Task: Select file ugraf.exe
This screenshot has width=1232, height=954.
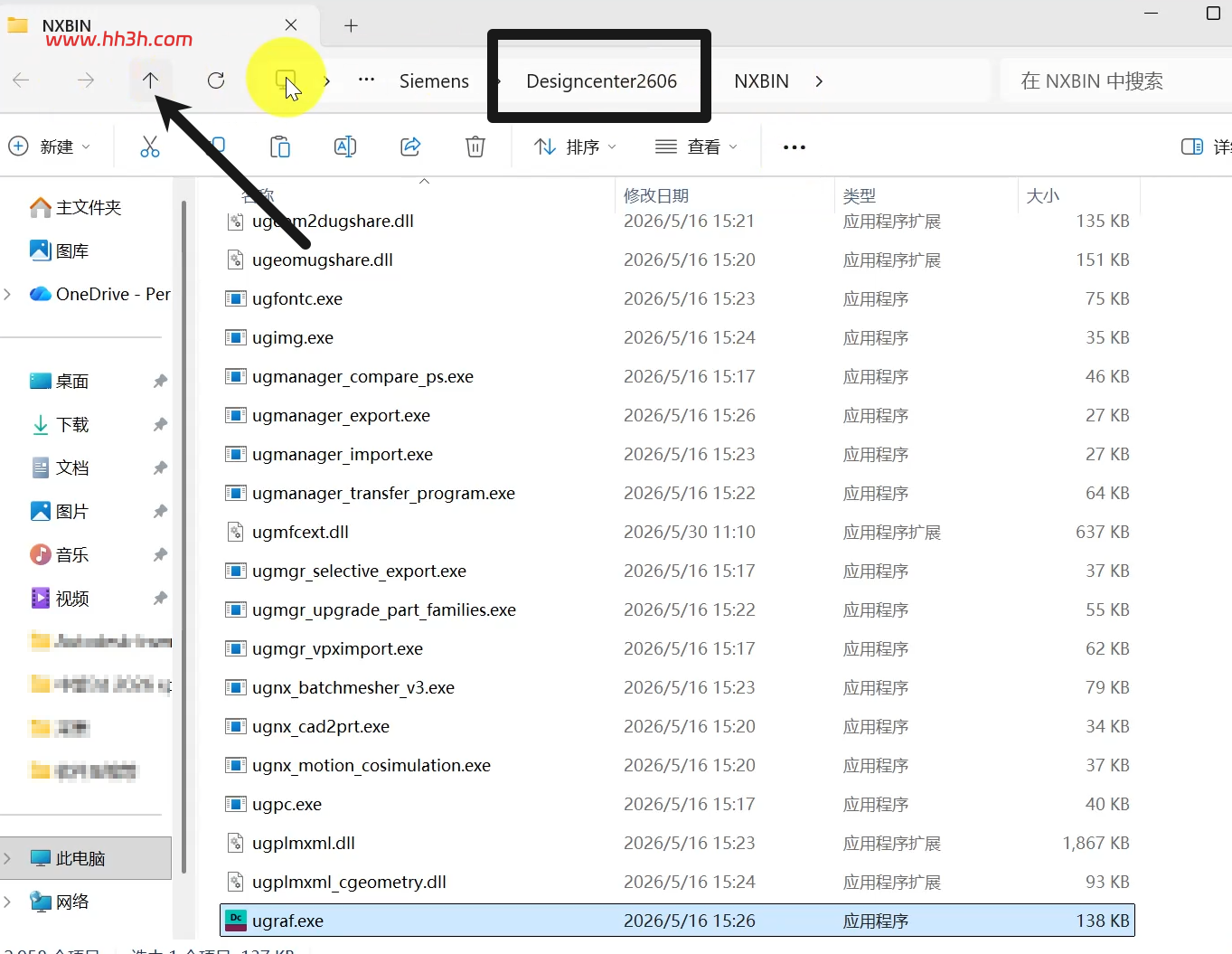Action: (x=677, y=921)
